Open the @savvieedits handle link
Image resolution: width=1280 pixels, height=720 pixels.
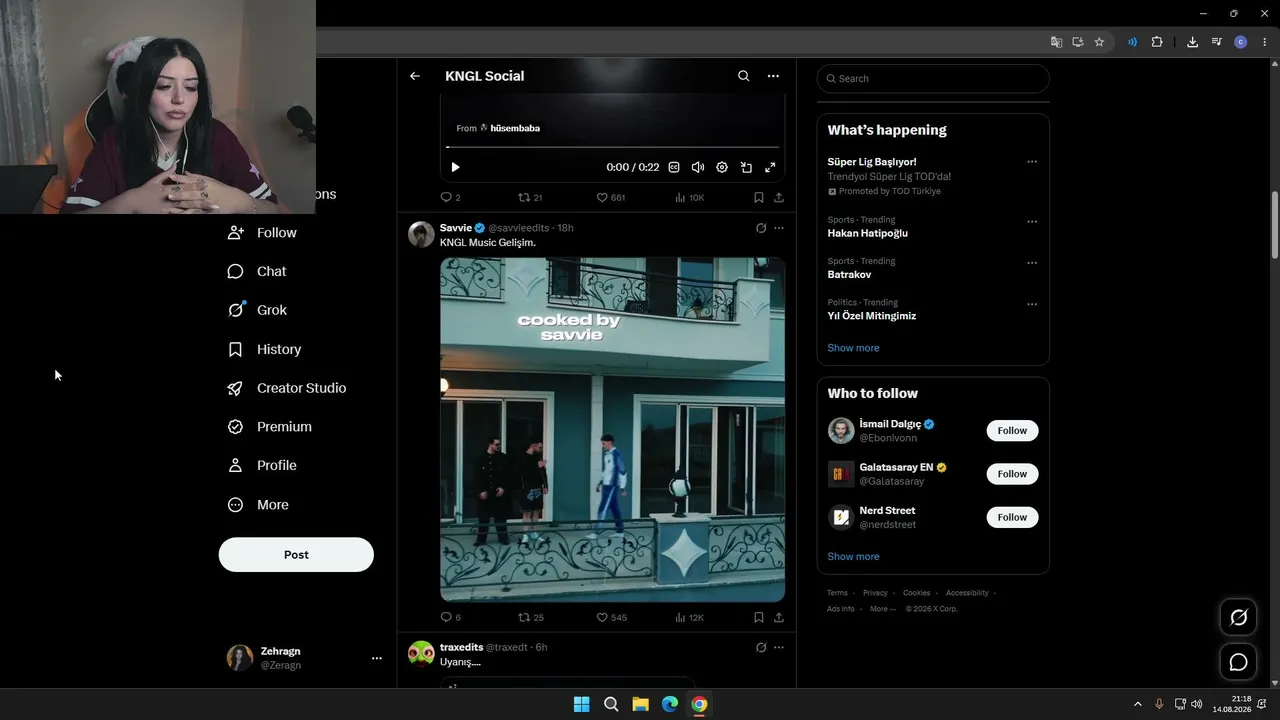[x=519, y=228]
